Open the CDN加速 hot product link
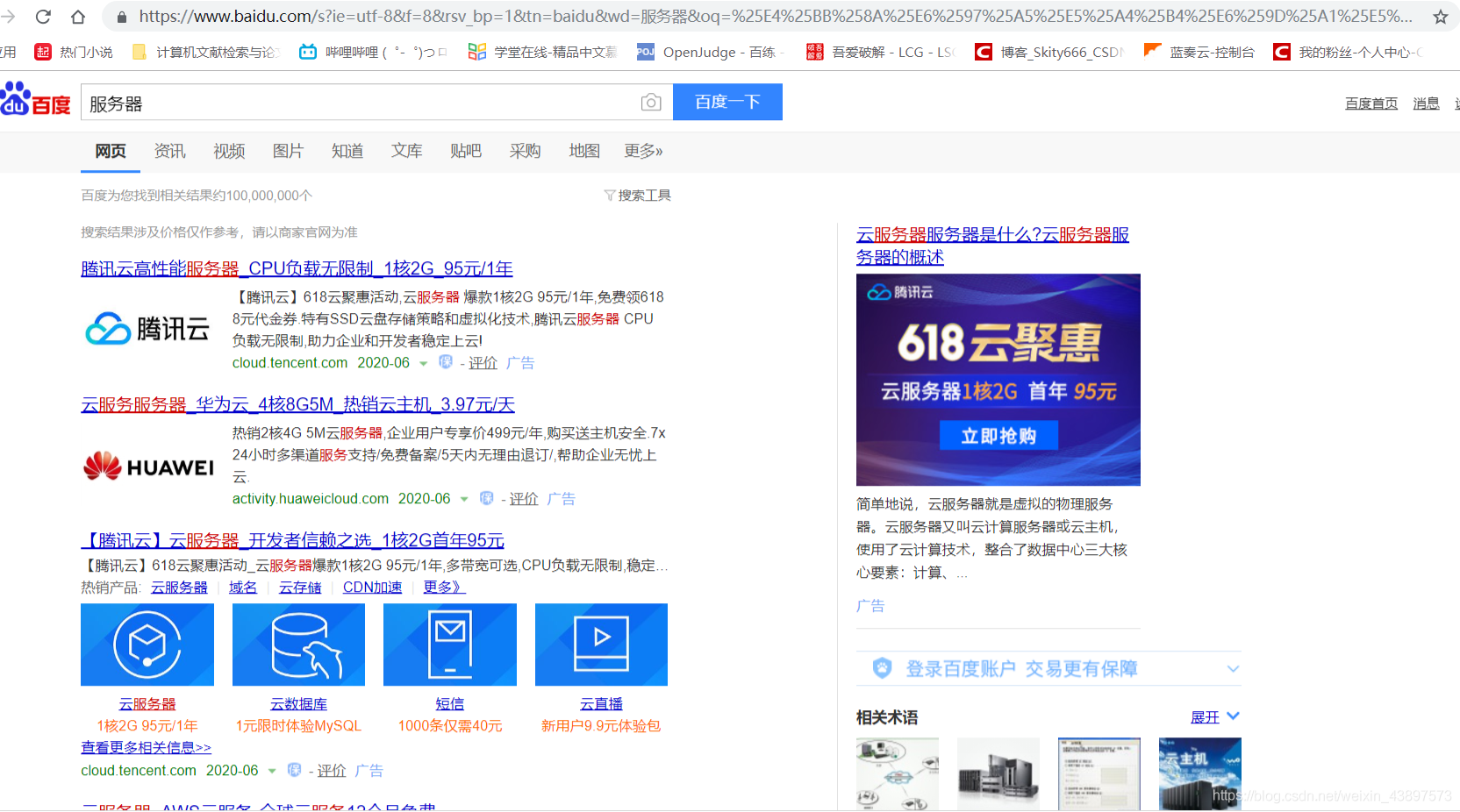Screen dimensions: 1460x812 (x=372, y=588)
